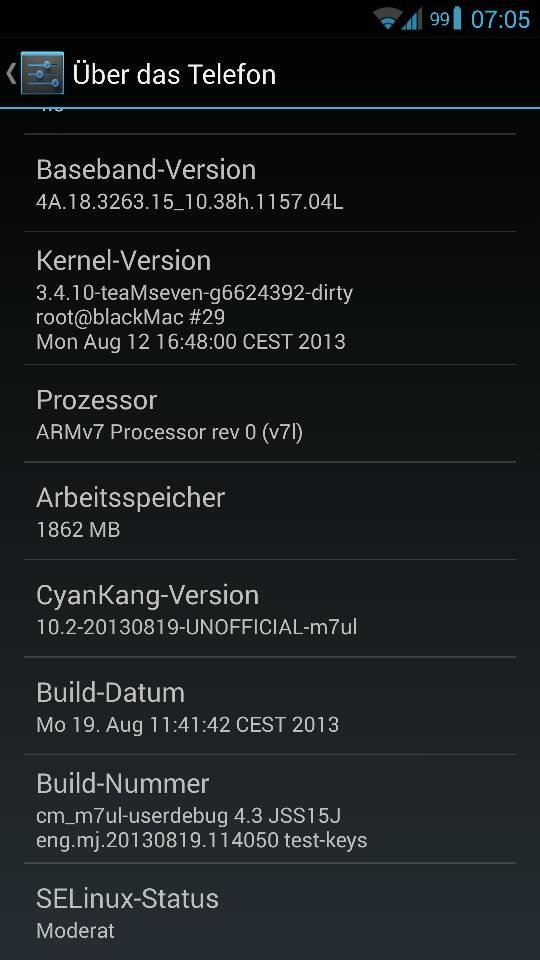The height and width of the screenshot is (960, 540).
Task: Tap the CyanKang-Version entry
Action: pos(270,608)
